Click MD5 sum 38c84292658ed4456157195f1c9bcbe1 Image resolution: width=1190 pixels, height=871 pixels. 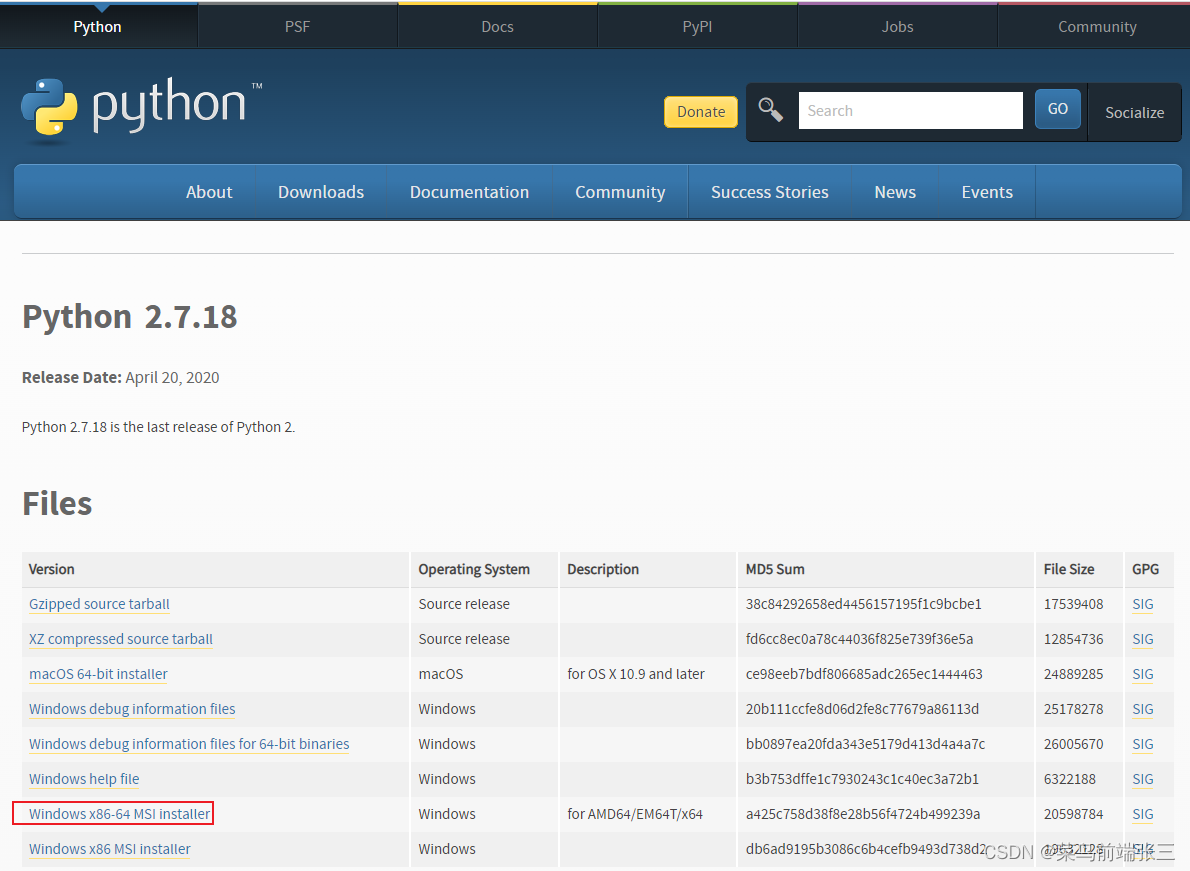864,604
